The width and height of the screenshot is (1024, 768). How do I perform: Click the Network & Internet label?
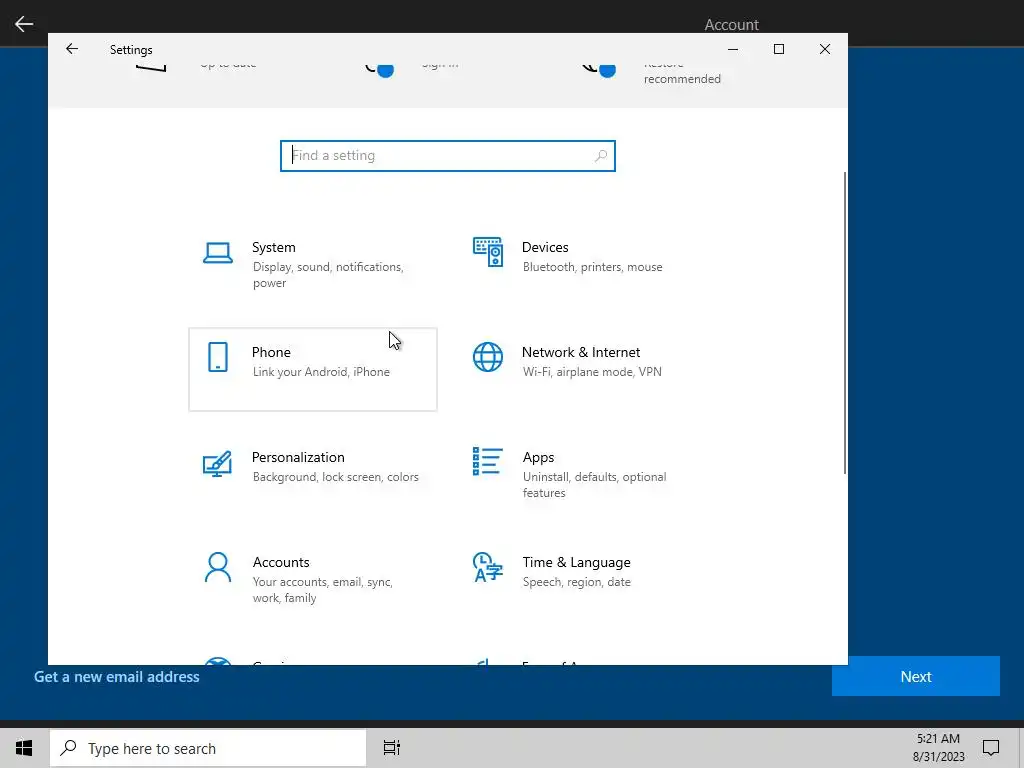click(x=581, y=353)
